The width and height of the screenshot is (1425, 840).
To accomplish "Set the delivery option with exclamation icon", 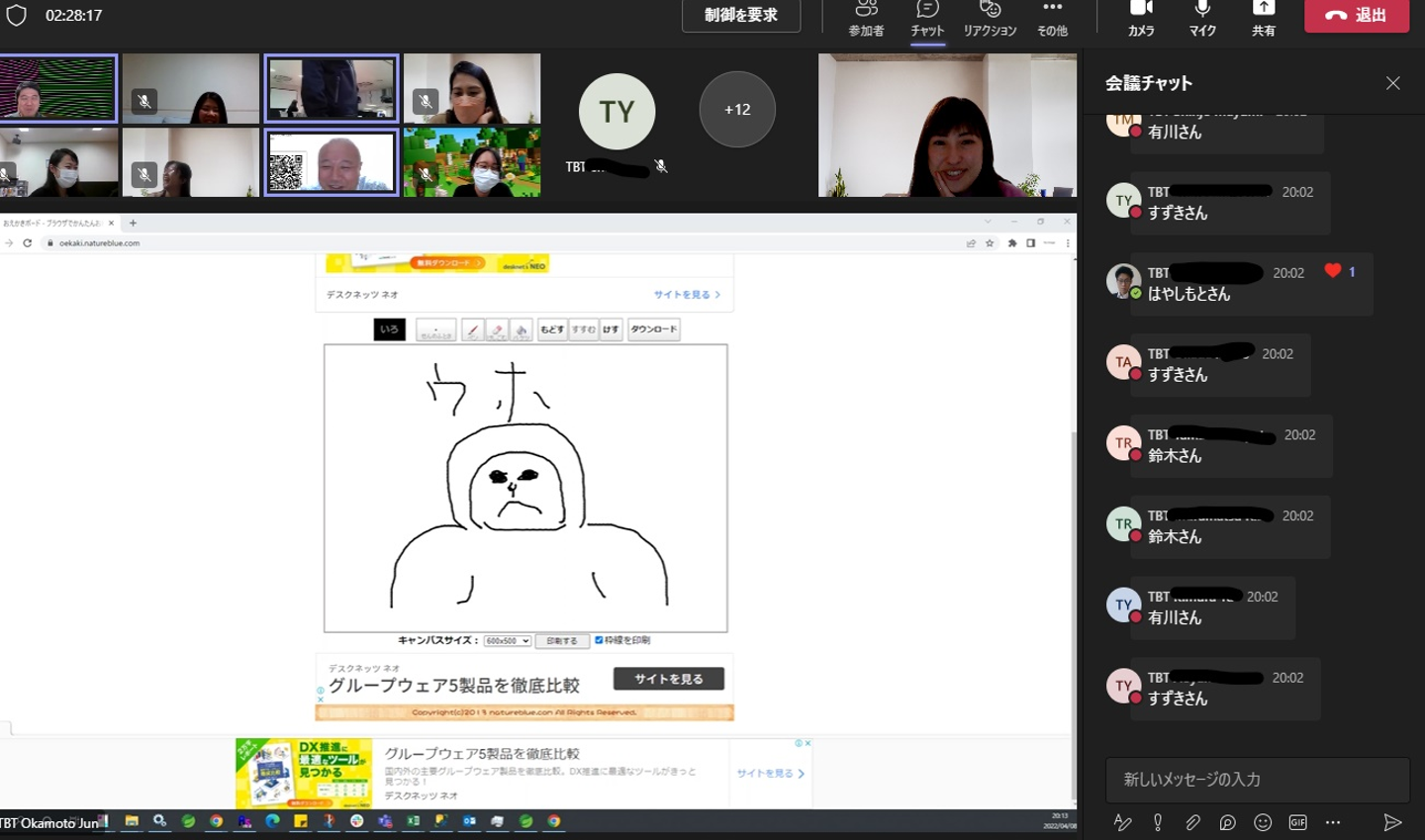I will coord(1158,822).
